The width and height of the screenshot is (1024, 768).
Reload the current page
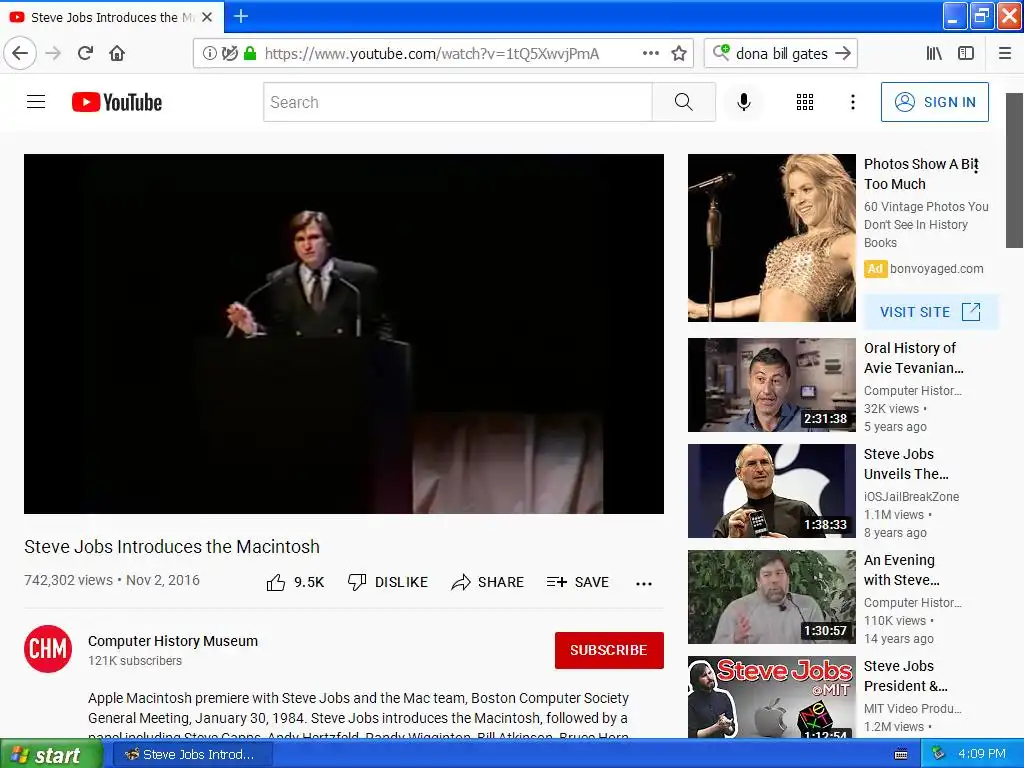pyautogui.click(x=86, y=53)
